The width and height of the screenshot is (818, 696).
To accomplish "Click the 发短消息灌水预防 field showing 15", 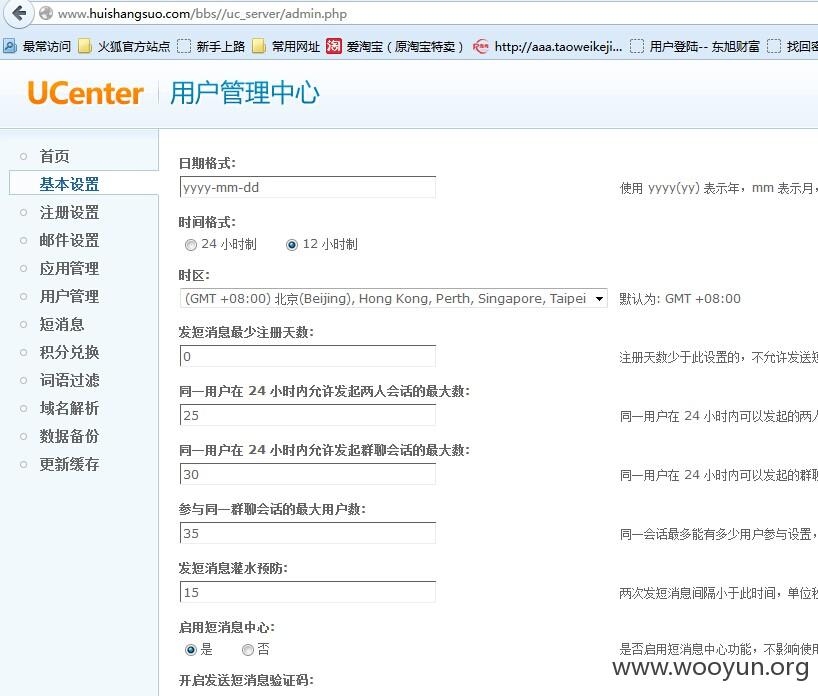I will click(x=308, y=592).
